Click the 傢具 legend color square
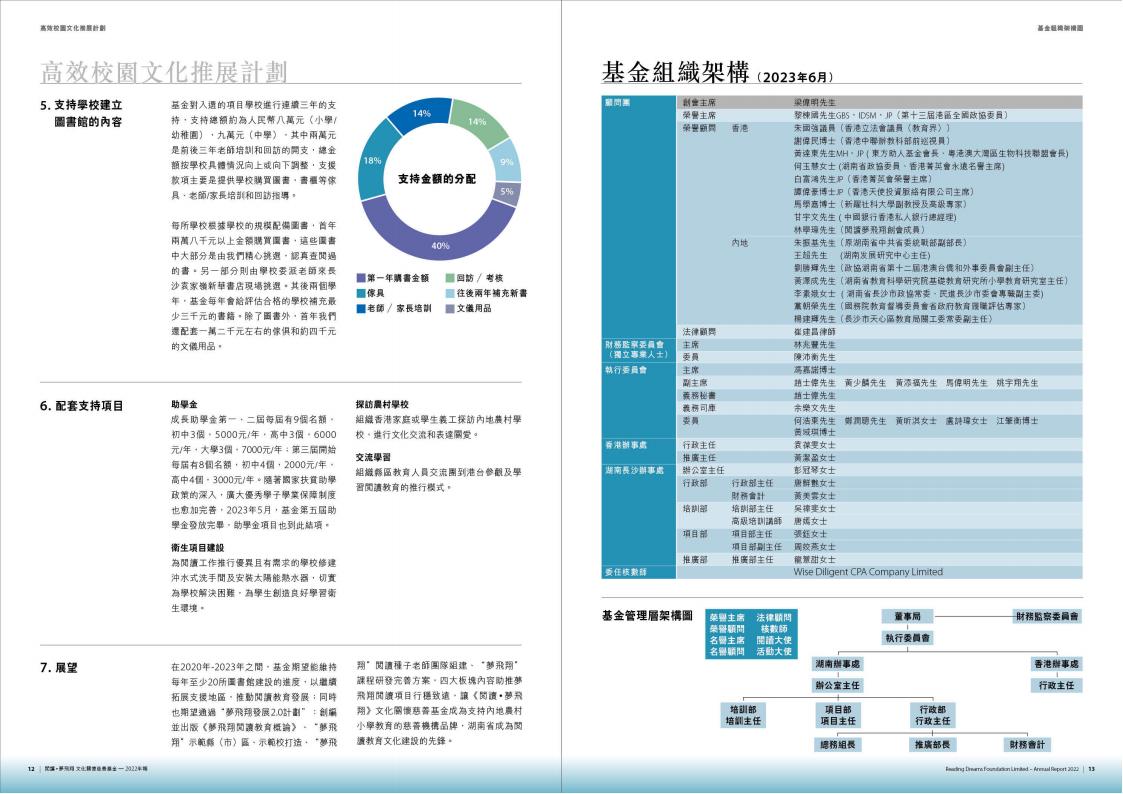This screenshot has height=794, width=1123. click(x=362, y=293)
